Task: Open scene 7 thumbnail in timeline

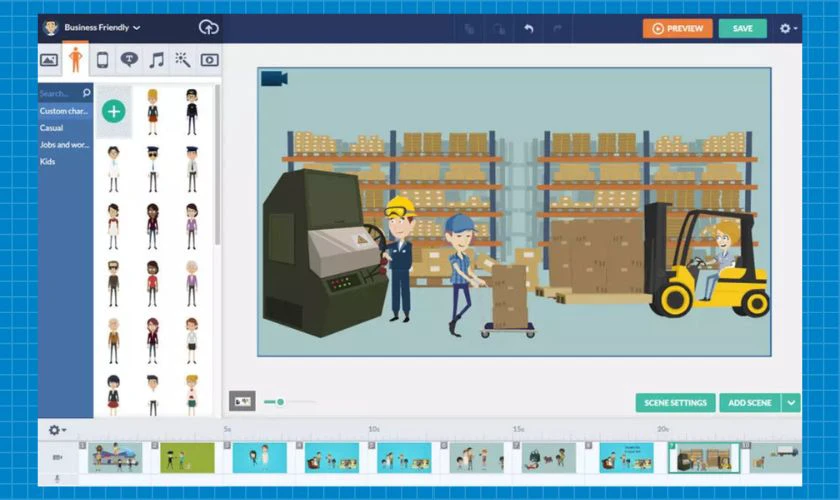Action: click(x=549, y=458)
